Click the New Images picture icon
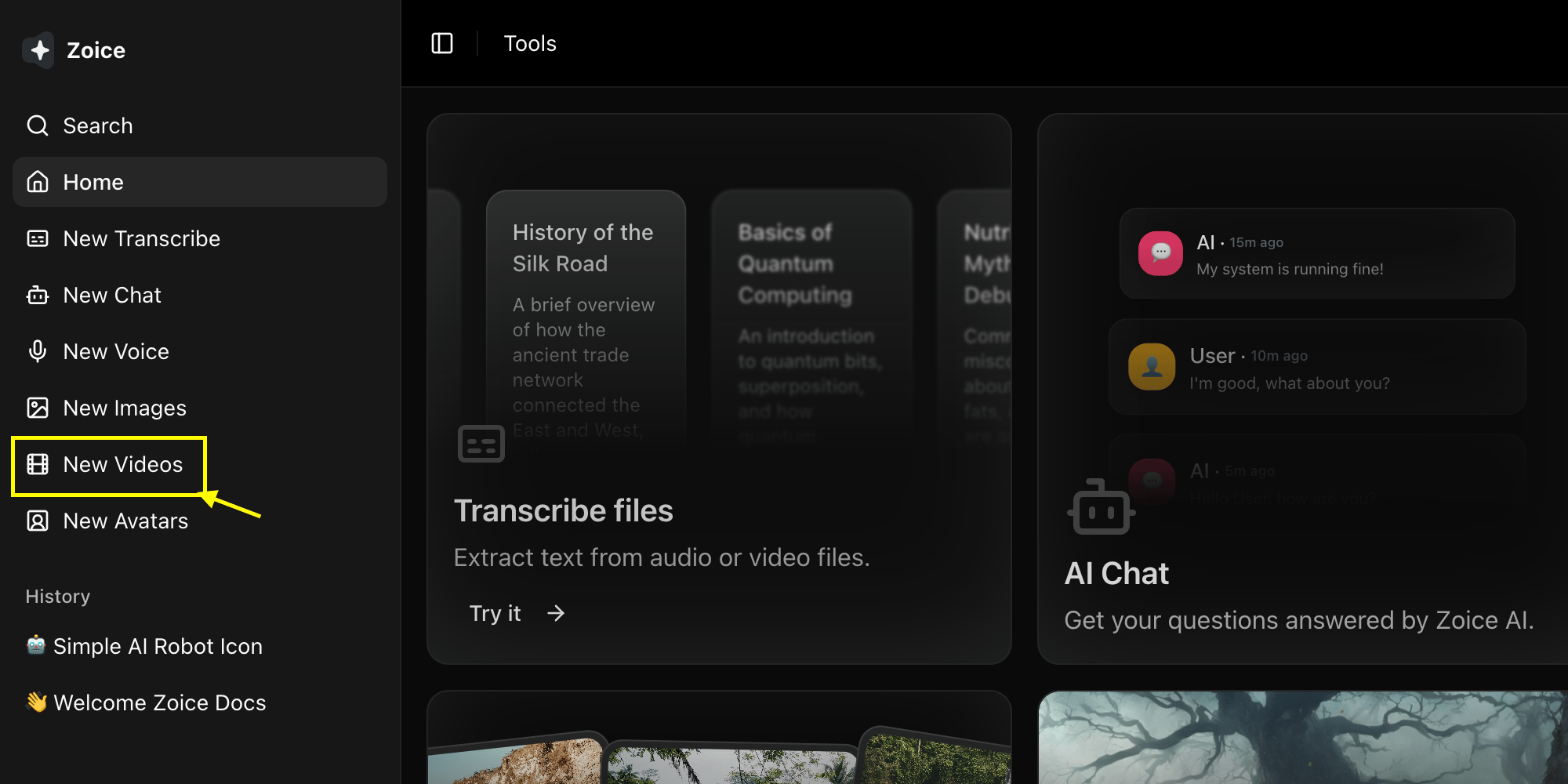 click(38, 408)
